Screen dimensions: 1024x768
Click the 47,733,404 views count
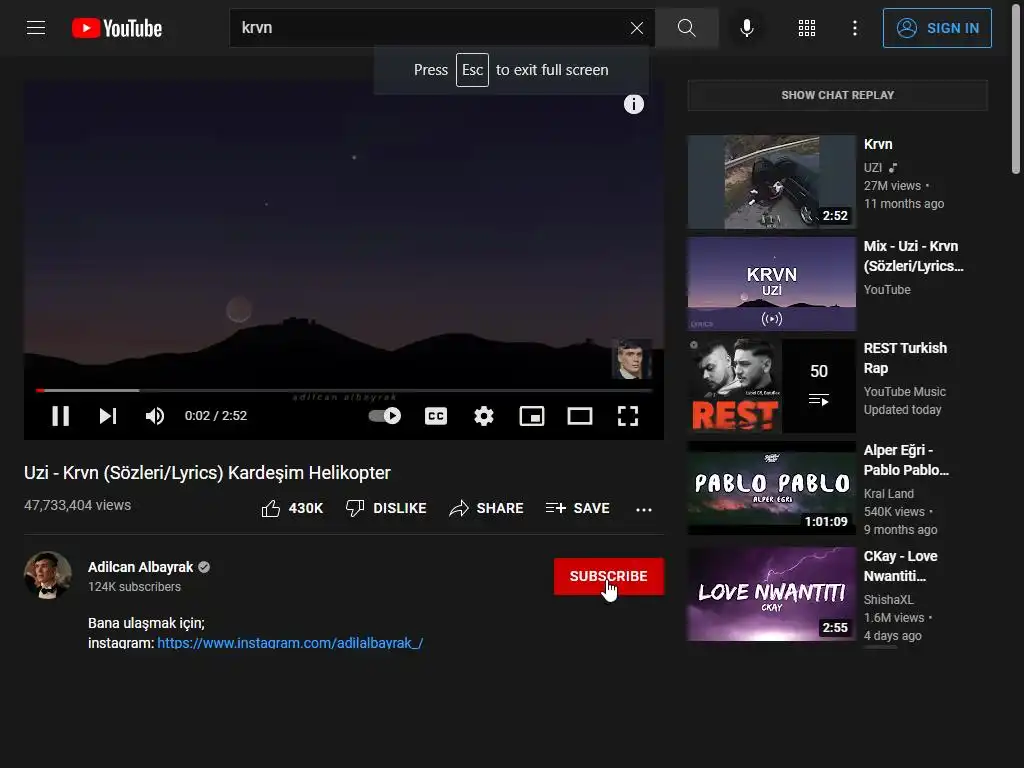pyautogui.click(x=78, y=505)
